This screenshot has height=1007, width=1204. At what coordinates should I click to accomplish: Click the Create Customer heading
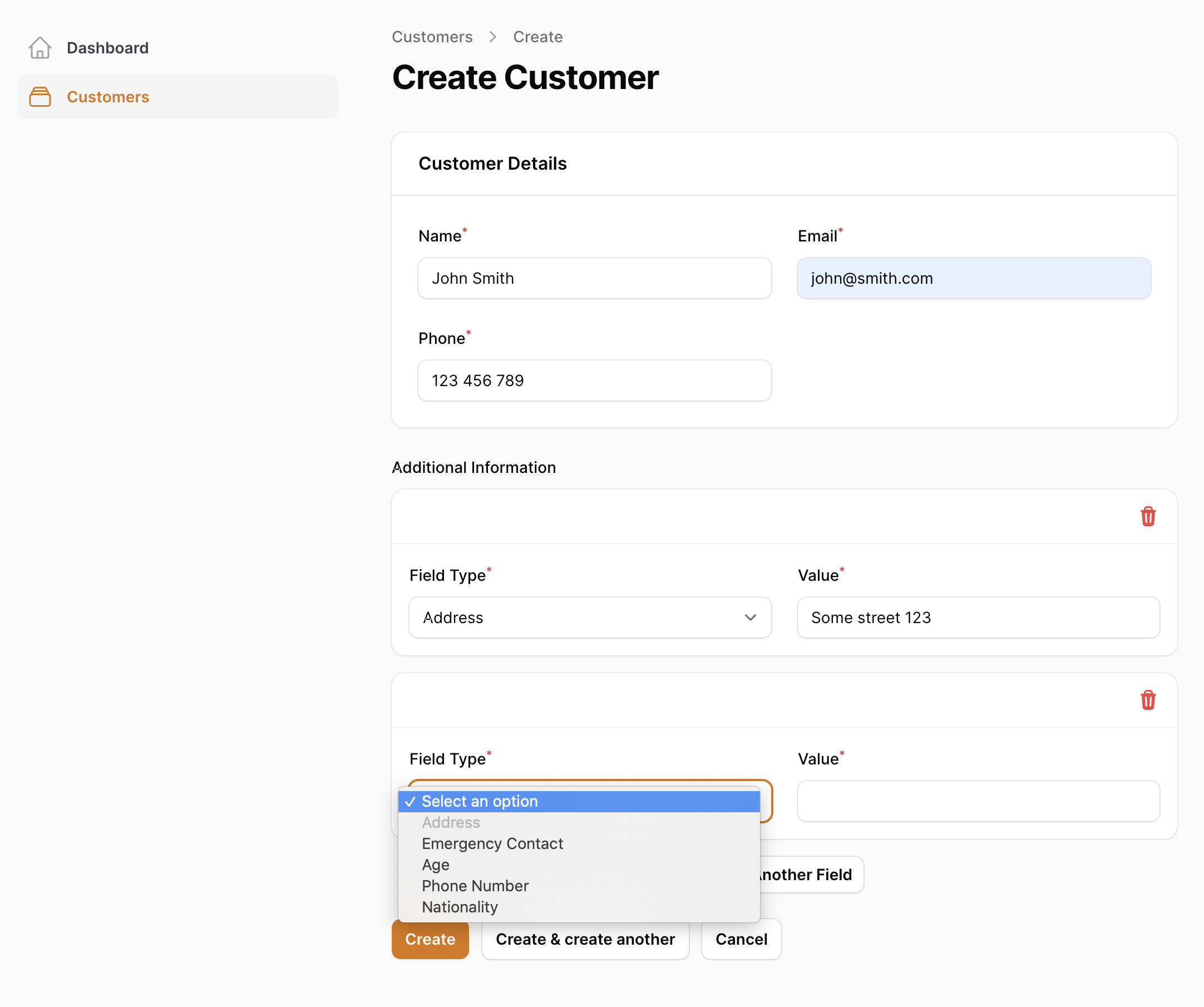coord(525,77)
